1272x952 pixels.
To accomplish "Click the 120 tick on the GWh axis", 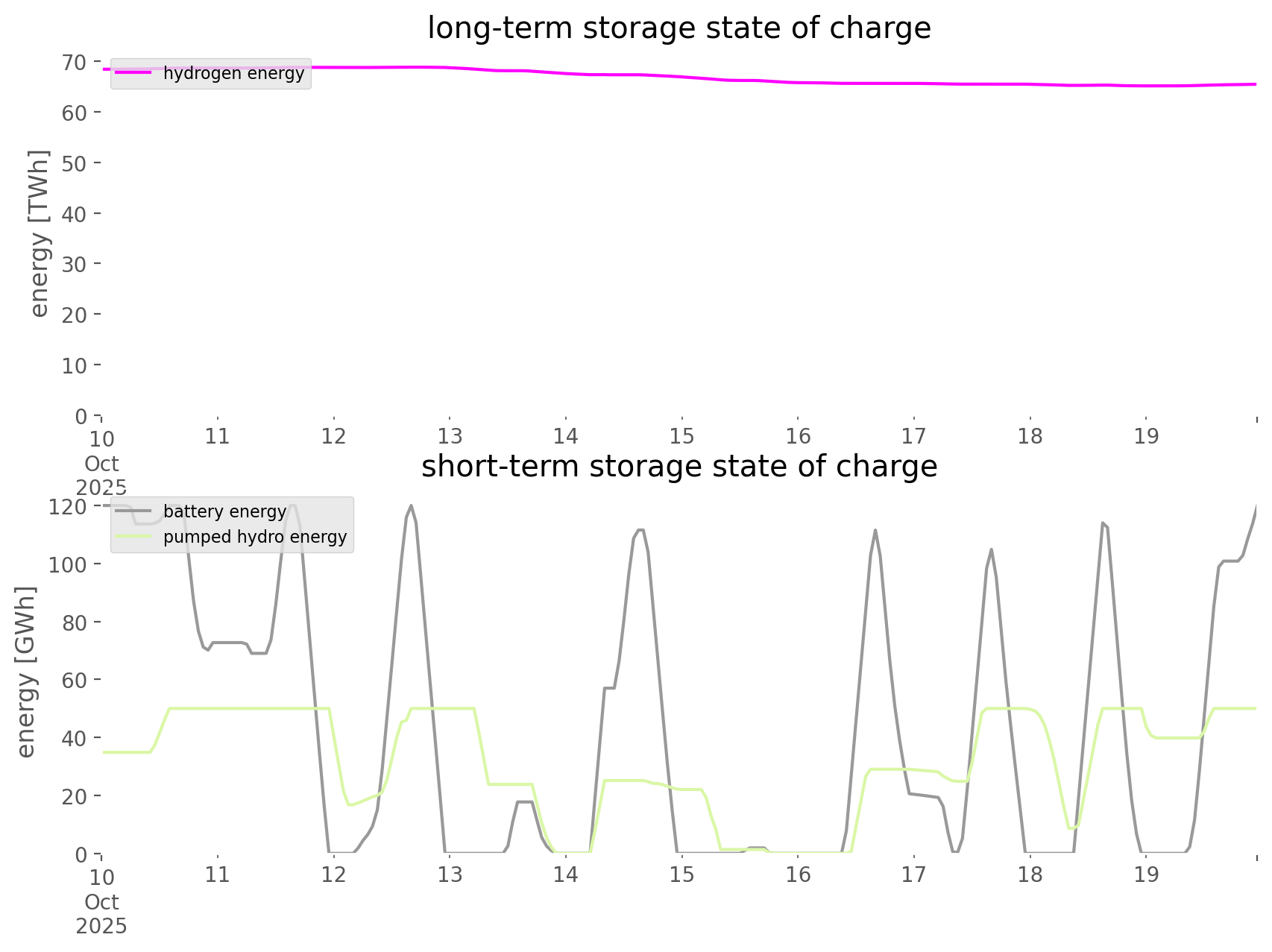I will pos(68,507).
